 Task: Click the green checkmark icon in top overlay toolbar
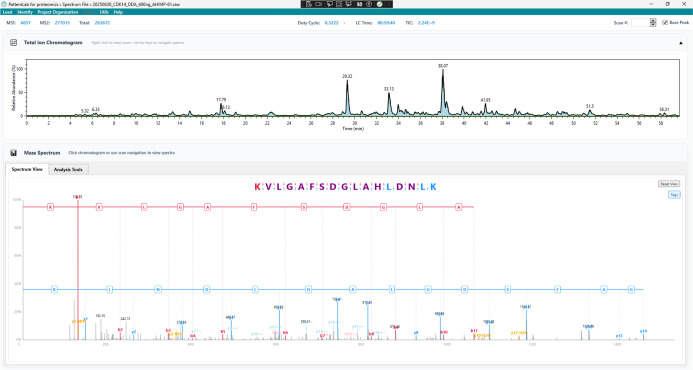(x=379, y=4)
